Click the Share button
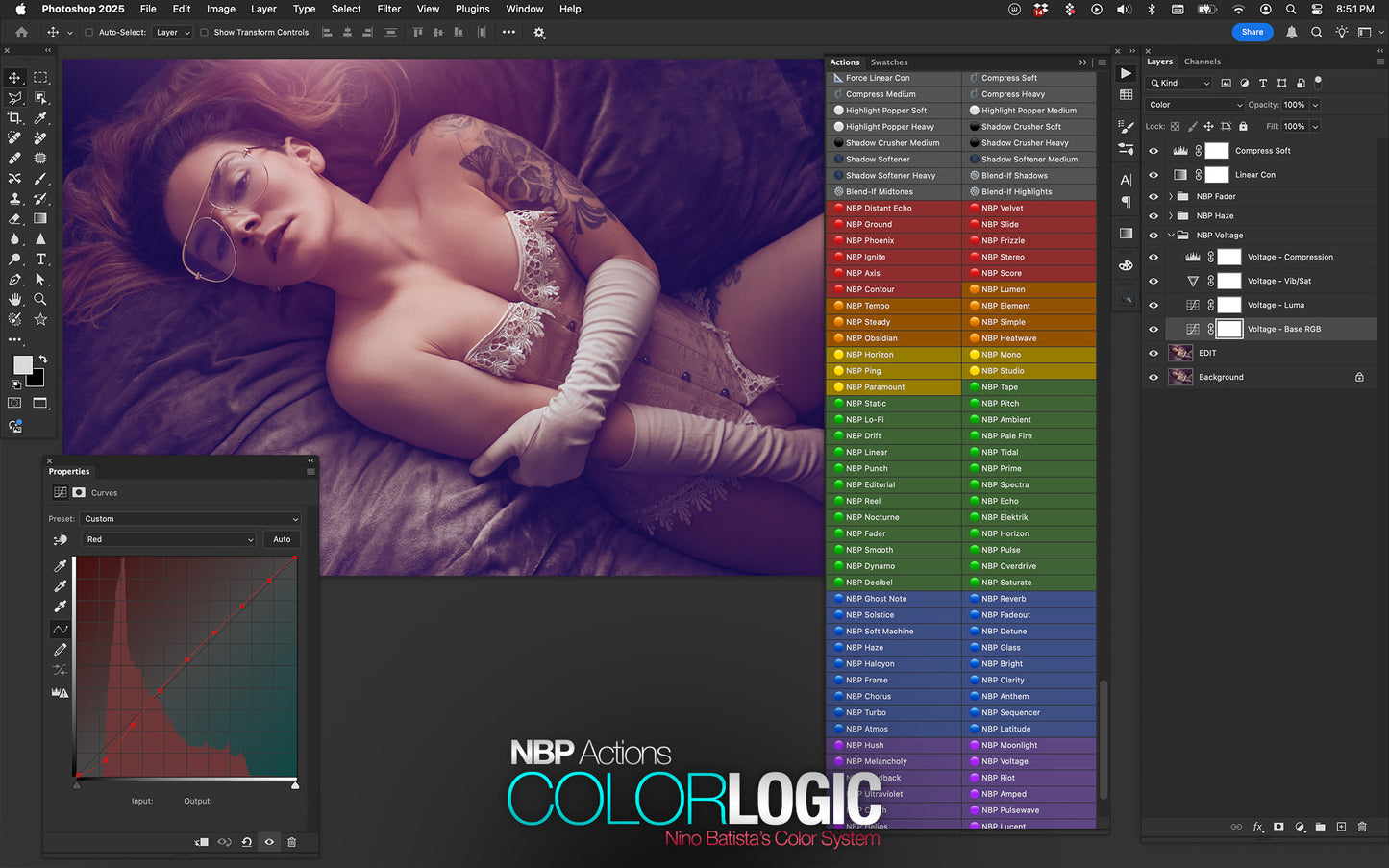 tap(1252, 32)
